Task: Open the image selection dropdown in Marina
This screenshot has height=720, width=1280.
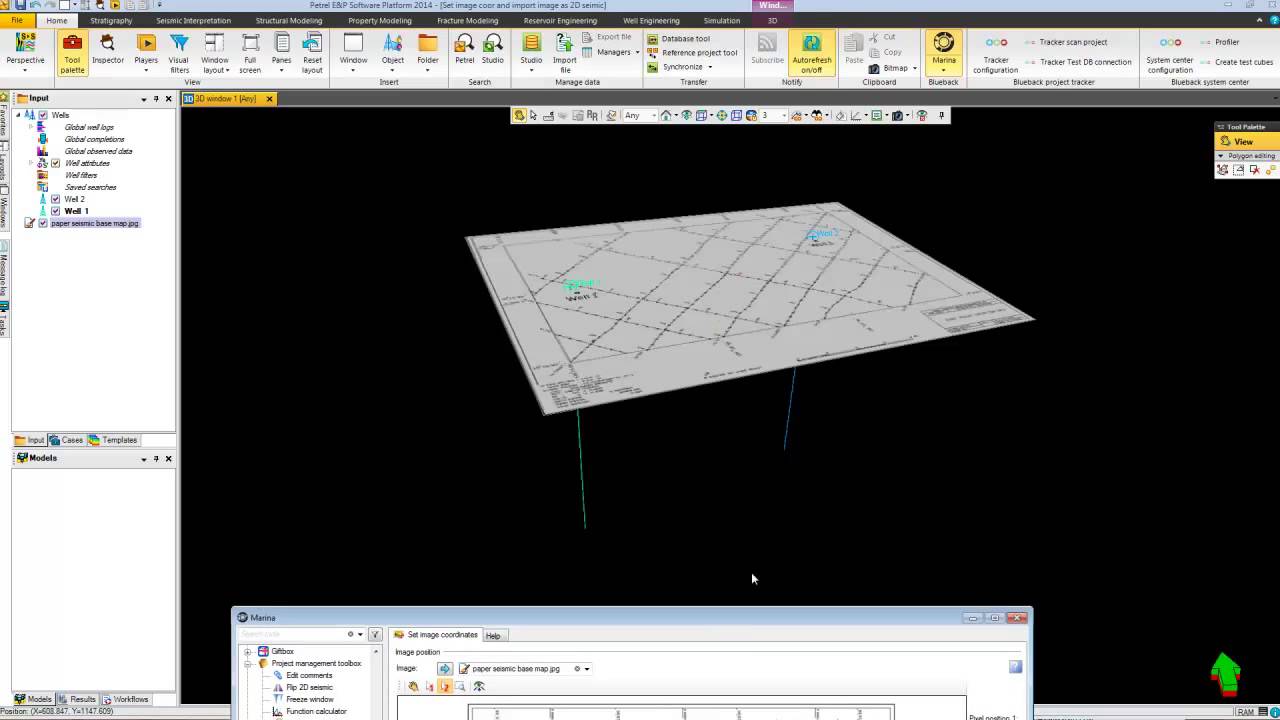Action: [x=587, y=669]
